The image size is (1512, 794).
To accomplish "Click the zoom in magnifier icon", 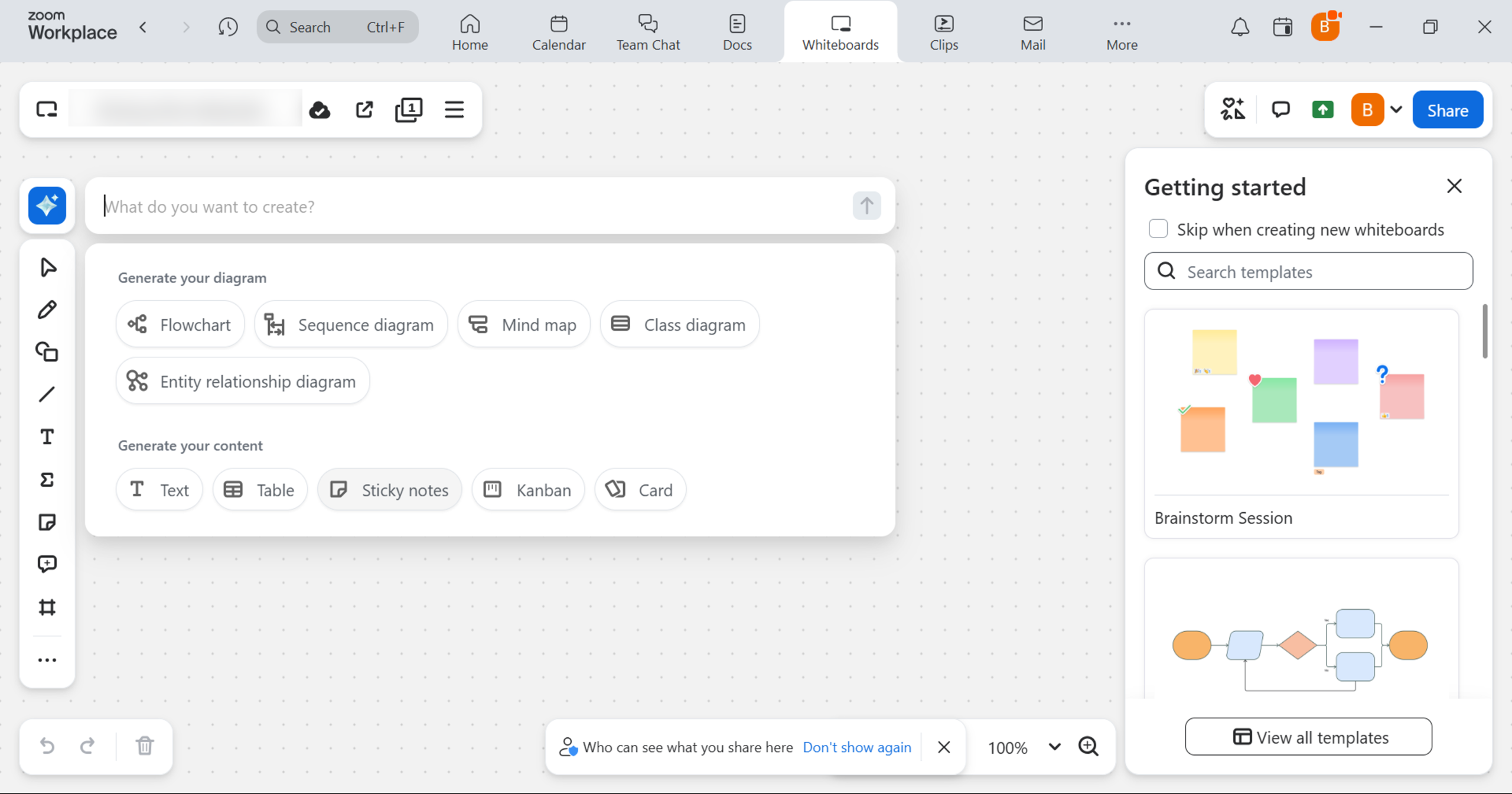I will pyautogui.click(x=1088, y=747).
